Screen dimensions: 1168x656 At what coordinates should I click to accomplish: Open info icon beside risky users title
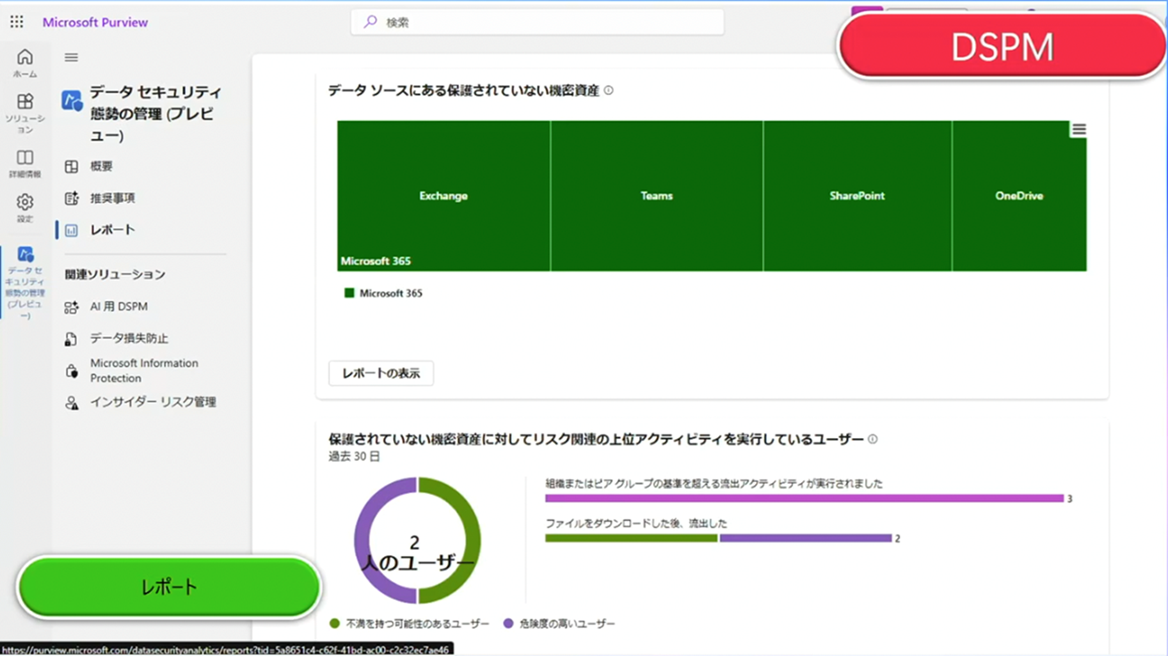pos(873,439)
